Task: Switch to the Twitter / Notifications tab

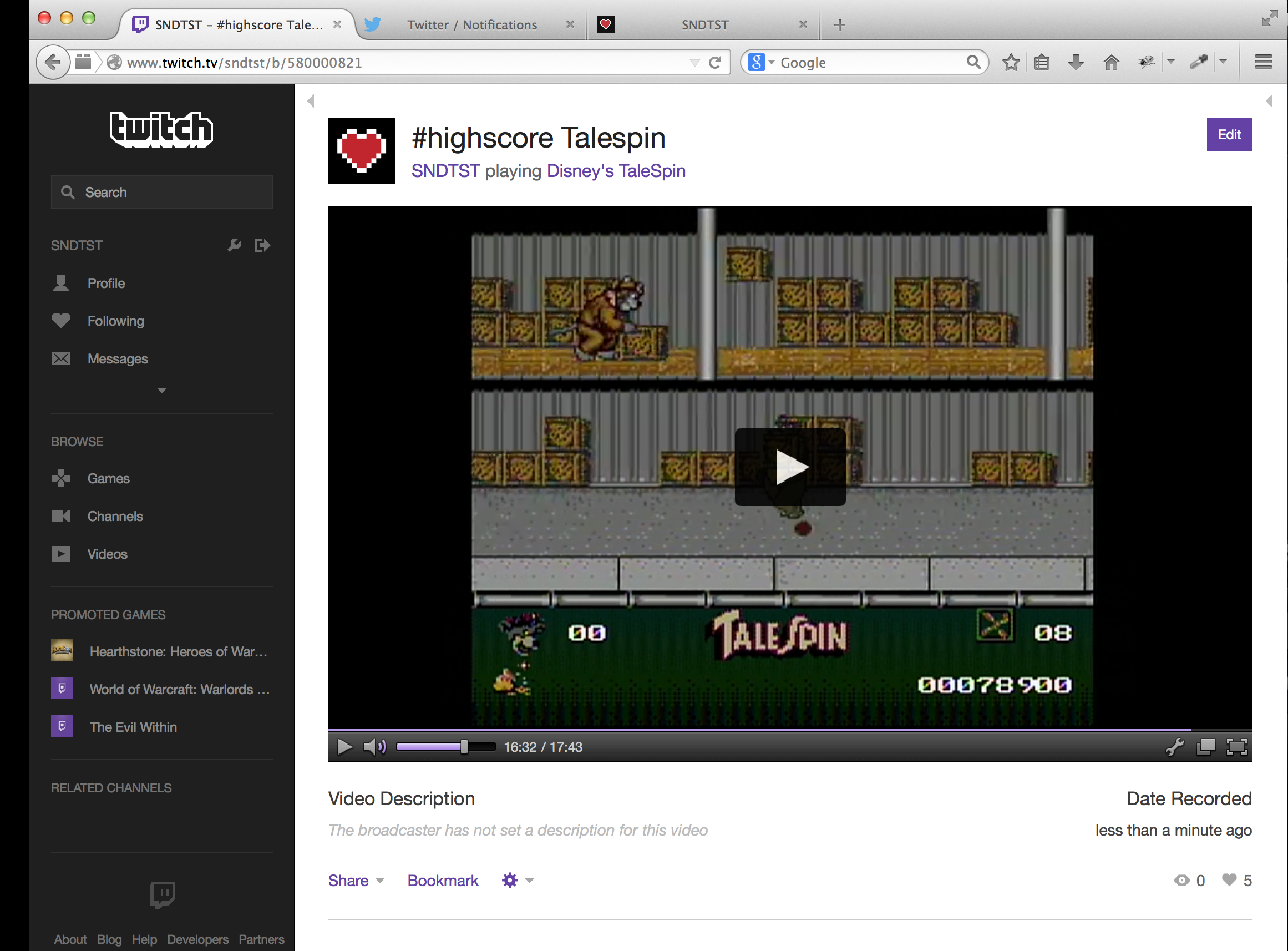Action: point(471,25)
